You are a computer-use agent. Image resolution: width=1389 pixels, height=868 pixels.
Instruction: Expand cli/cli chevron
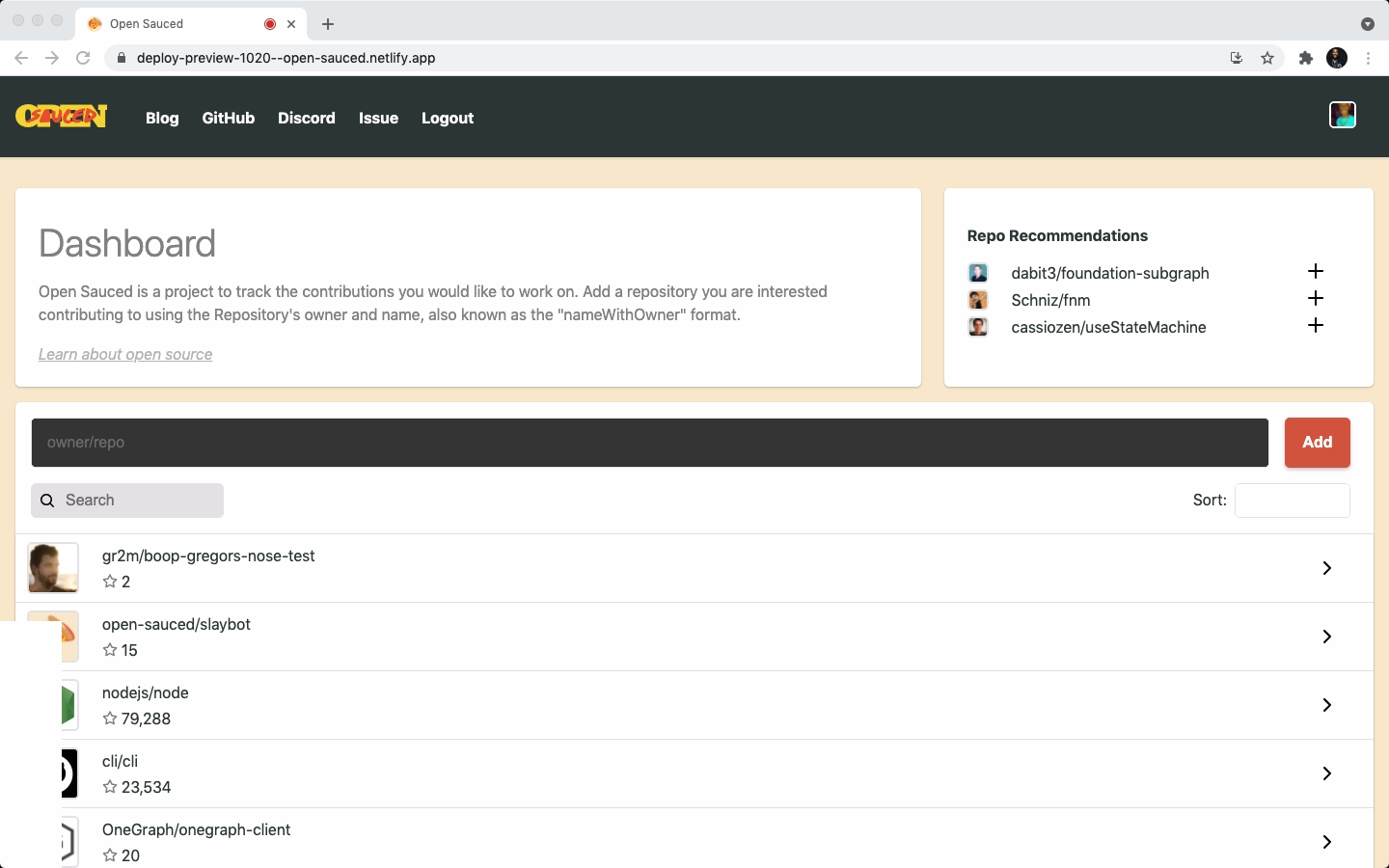click(x=1327, y=773)
